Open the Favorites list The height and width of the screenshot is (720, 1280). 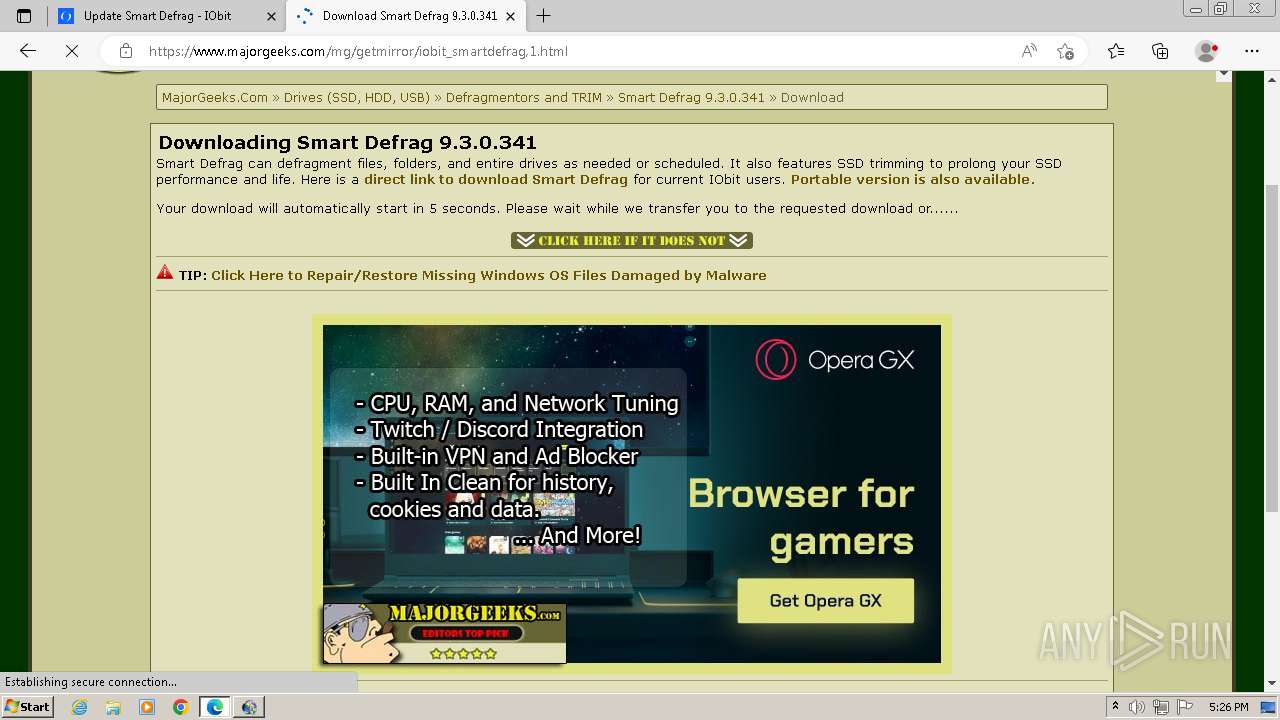pyautogui.click(x=1116, y=51)
